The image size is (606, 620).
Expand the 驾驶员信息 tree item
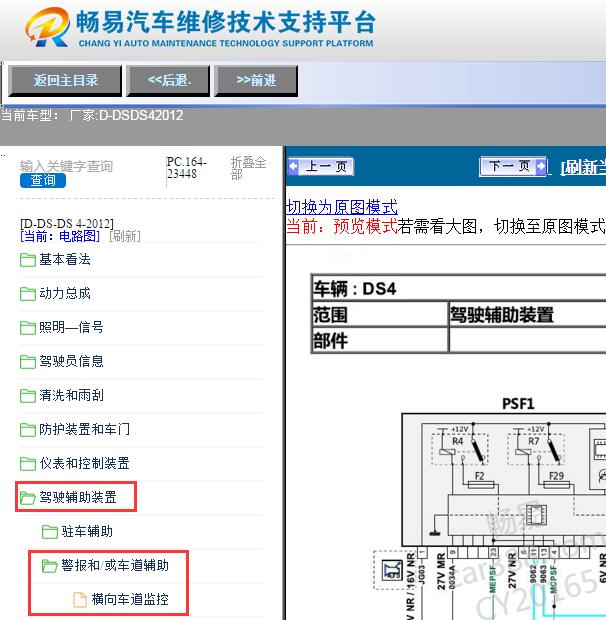coord(71,361)
